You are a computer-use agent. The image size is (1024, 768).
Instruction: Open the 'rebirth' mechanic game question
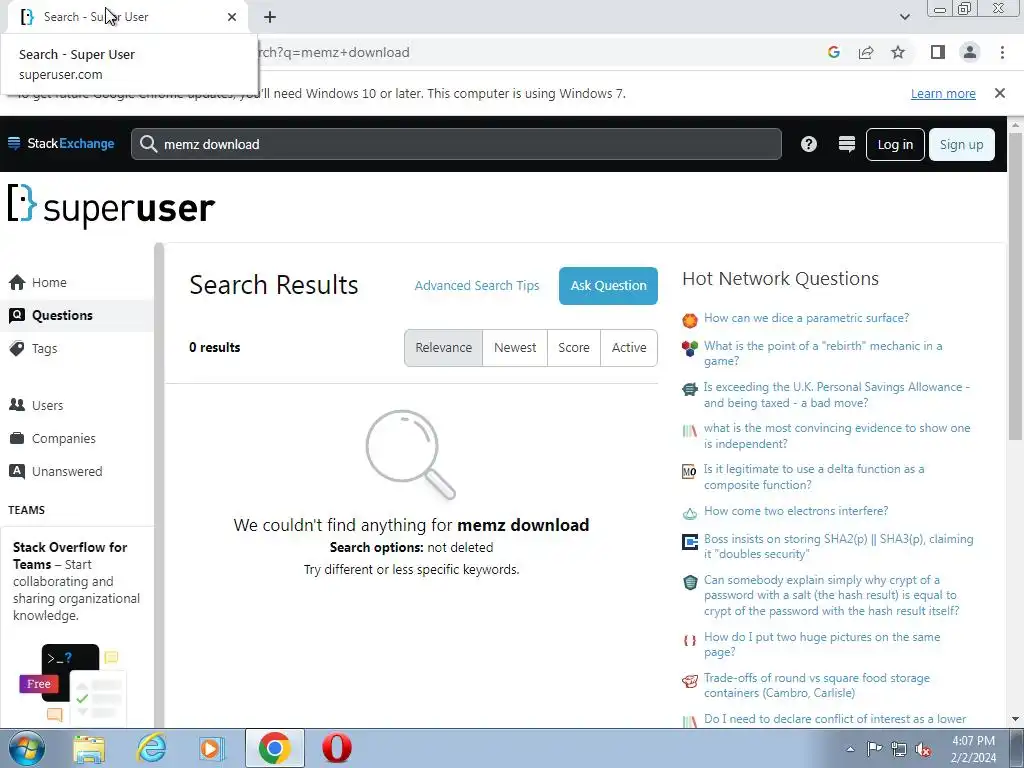point(823,353)
